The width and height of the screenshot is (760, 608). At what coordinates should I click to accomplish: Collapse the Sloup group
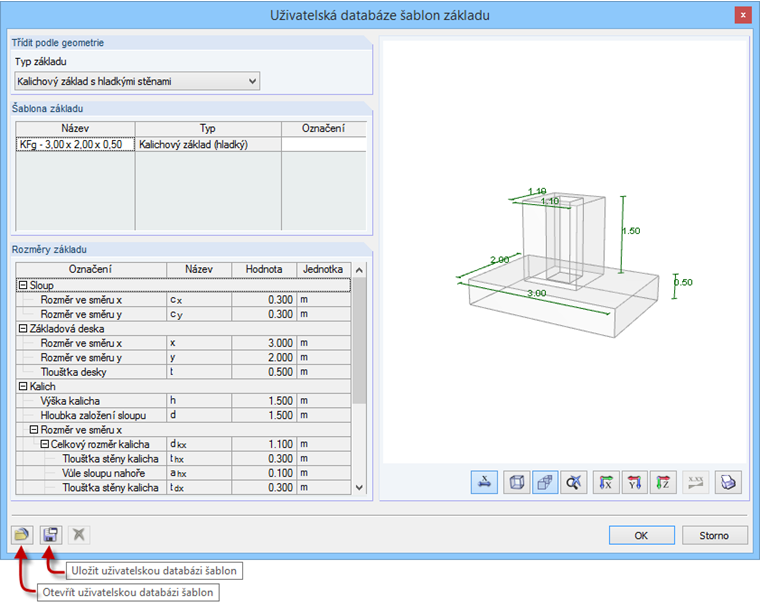(x=23, y=285)
